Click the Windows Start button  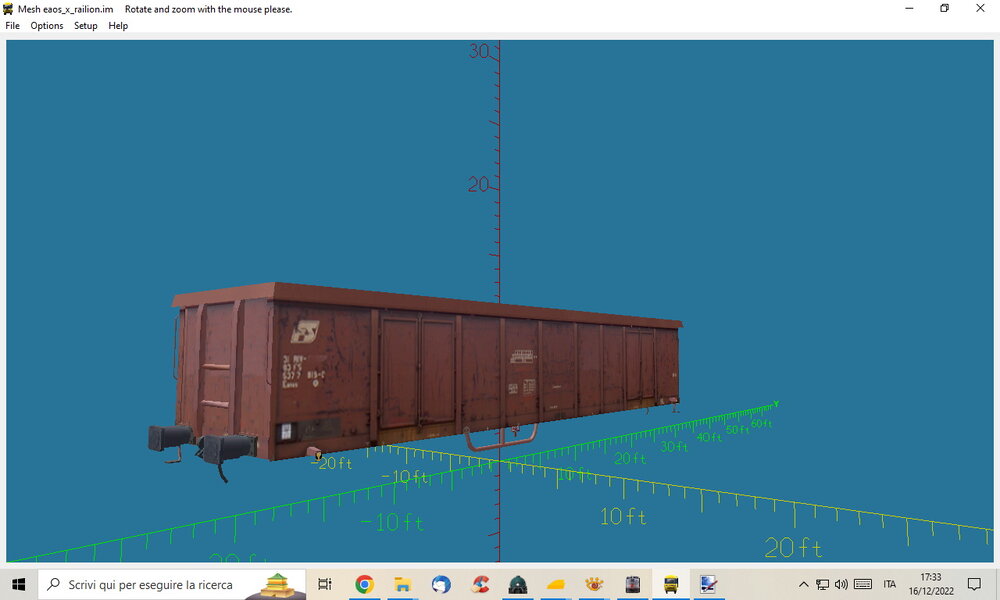[x=18, y=584]
